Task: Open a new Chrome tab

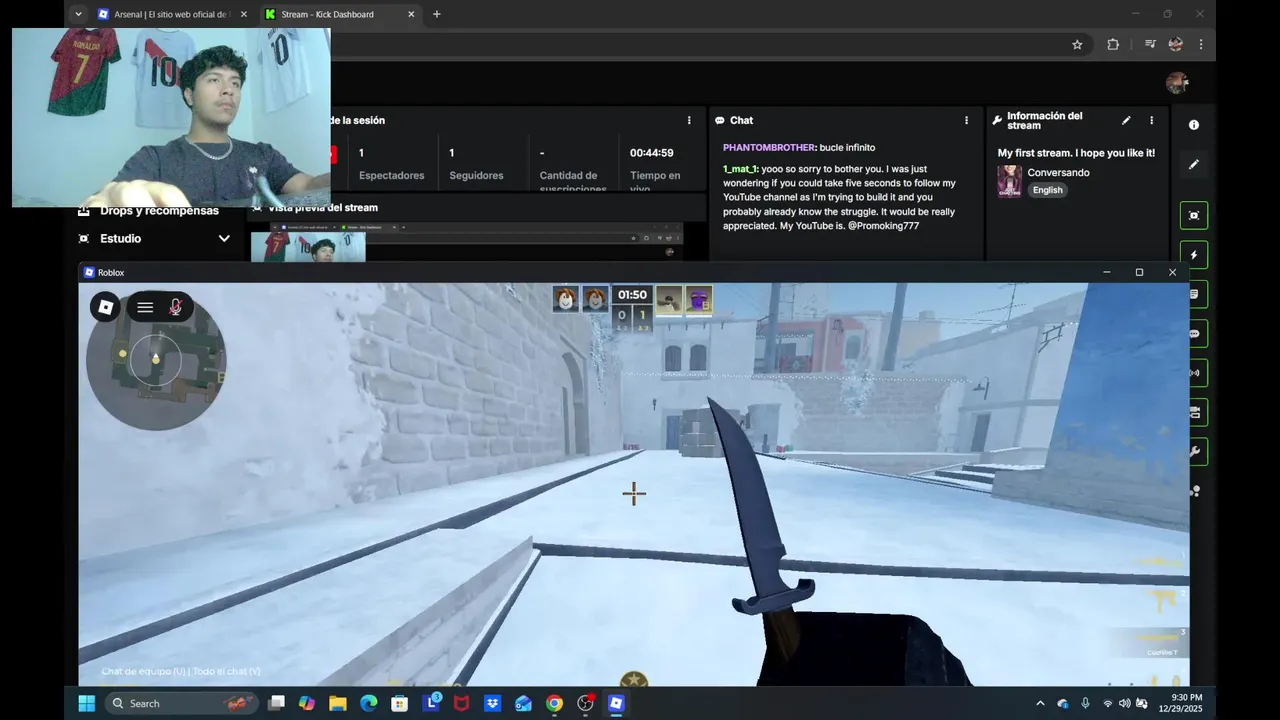Action: click(436, 14)
